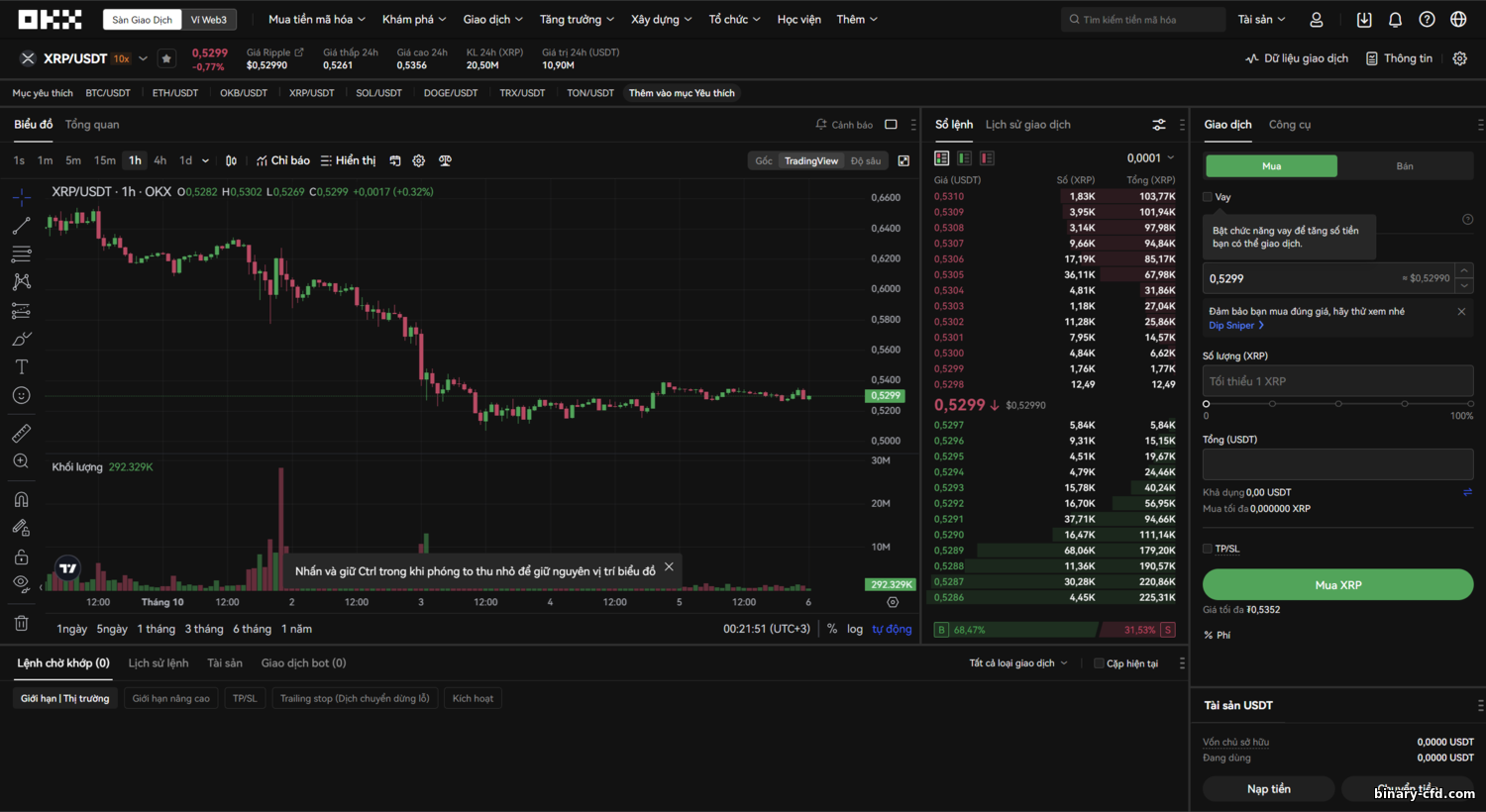1486x812 pixels.
Task: Open the 0,0001 price precision dropdown
Action: coord(1150,158)
